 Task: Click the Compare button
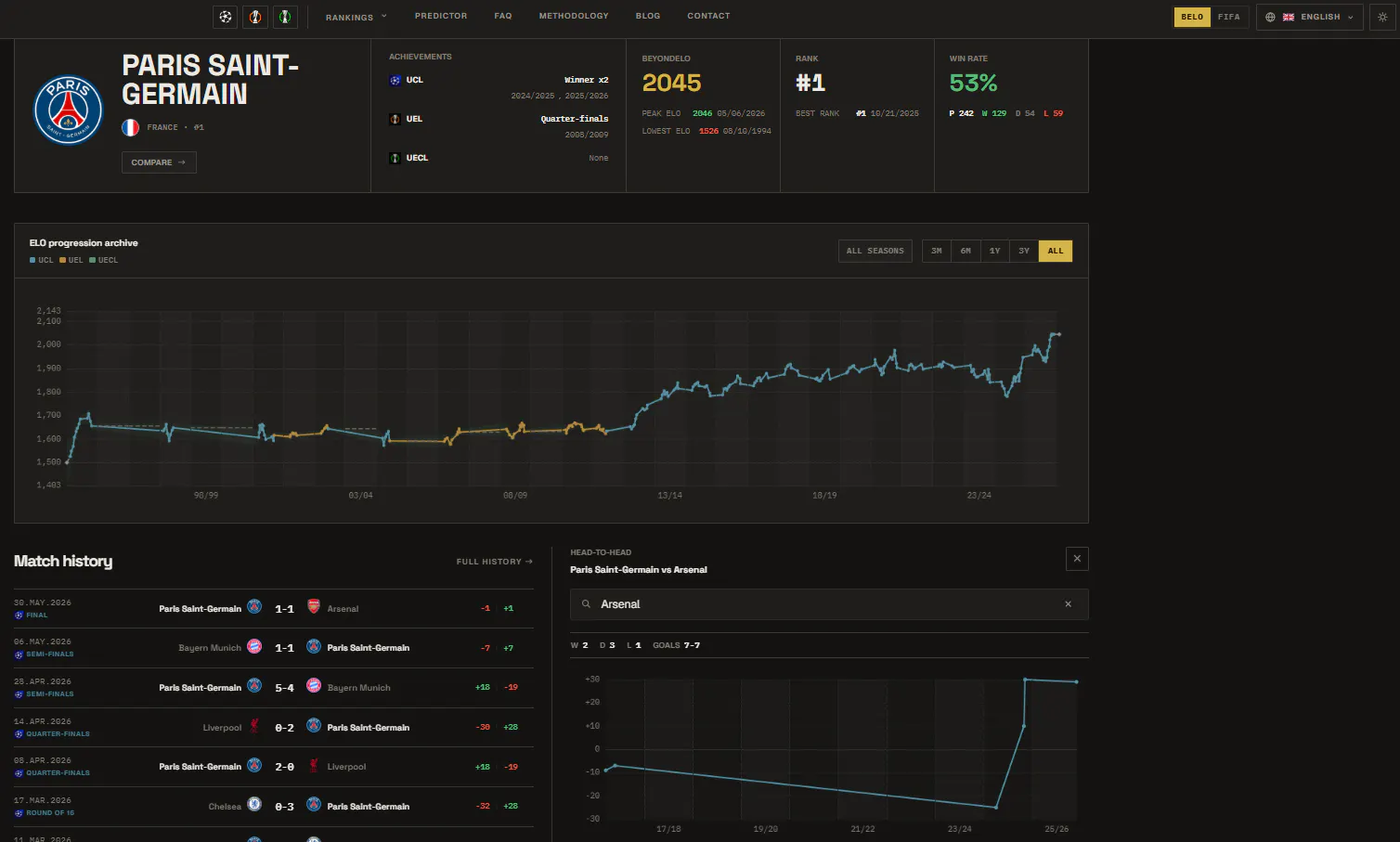pyautogui.click(x=159, y=162)
